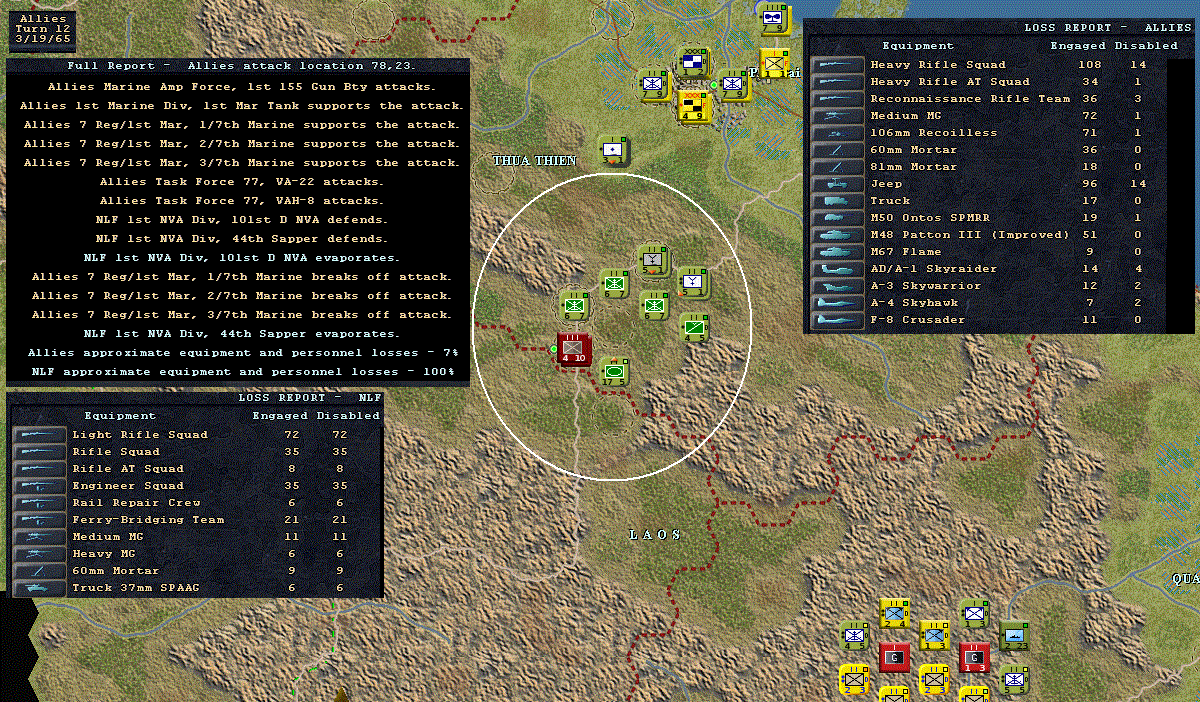Select the yellow XXX headquarters unit marked 4 9
Screen dimensions: 1200x702
[x=693, y=106]
